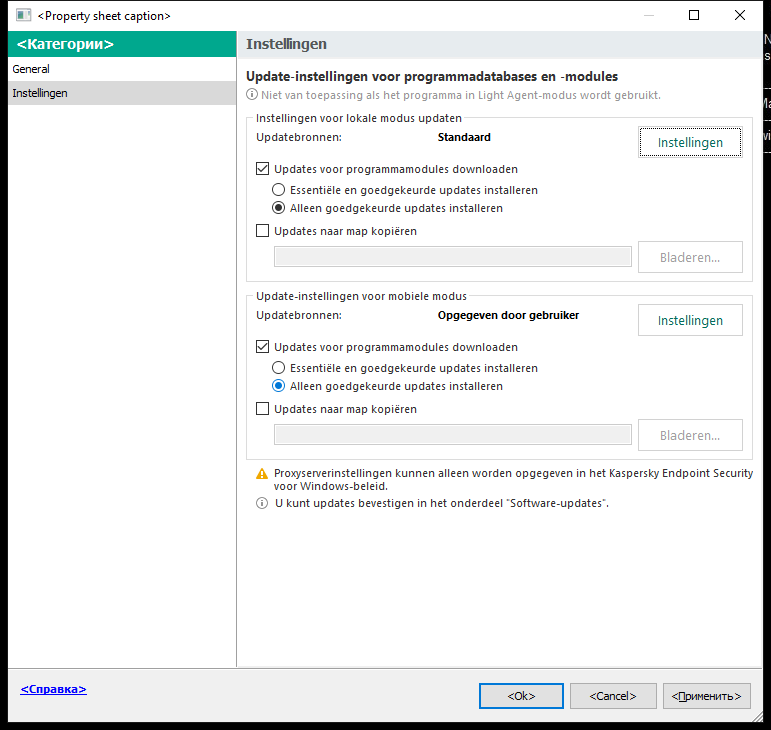This screenshot has width=771, height=730.
Task: Maximize the property sheet window
Action: (694, 15)
